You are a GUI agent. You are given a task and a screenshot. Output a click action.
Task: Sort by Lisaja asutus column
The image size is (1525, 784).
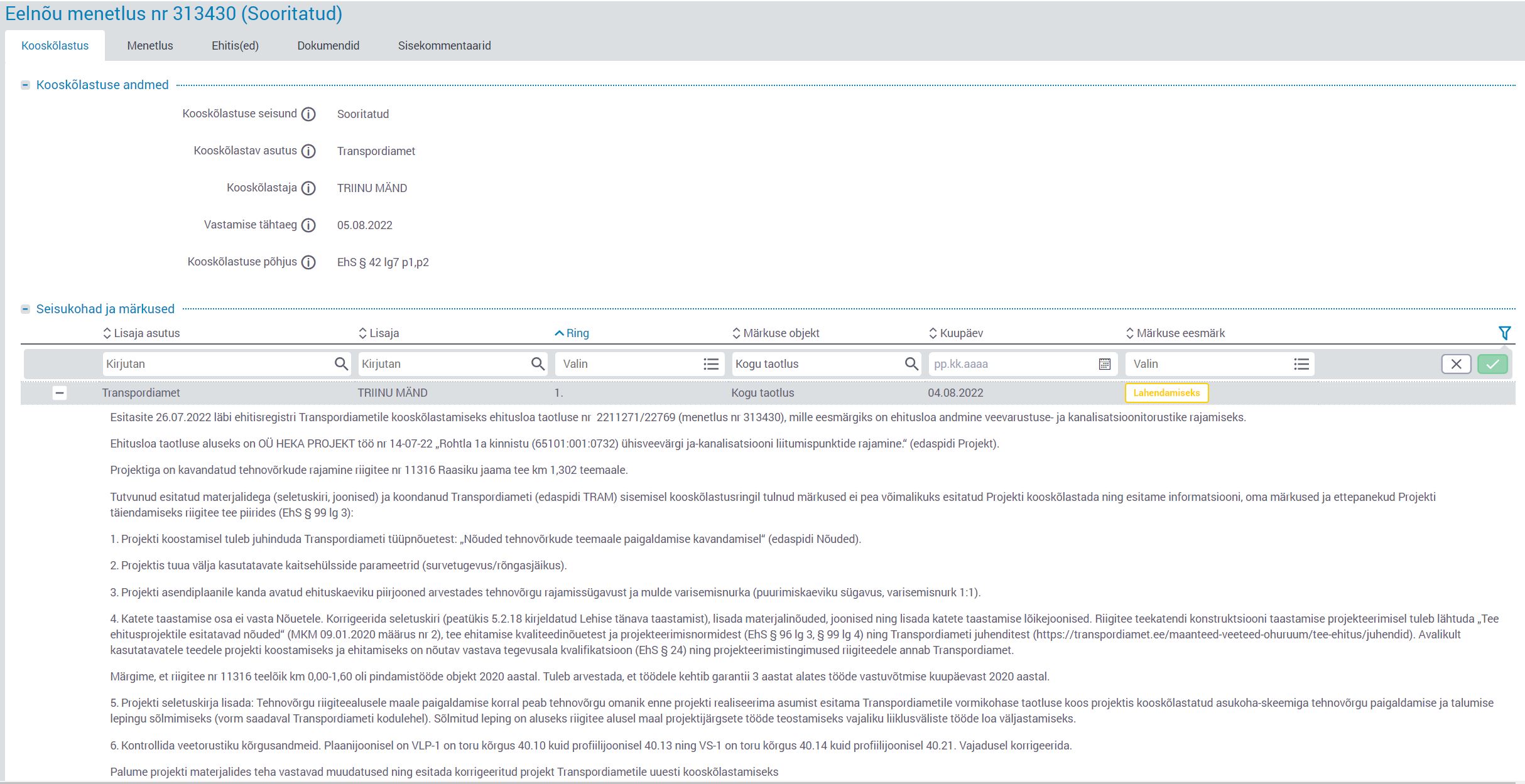pyautogui.click(x=141, y=333)
